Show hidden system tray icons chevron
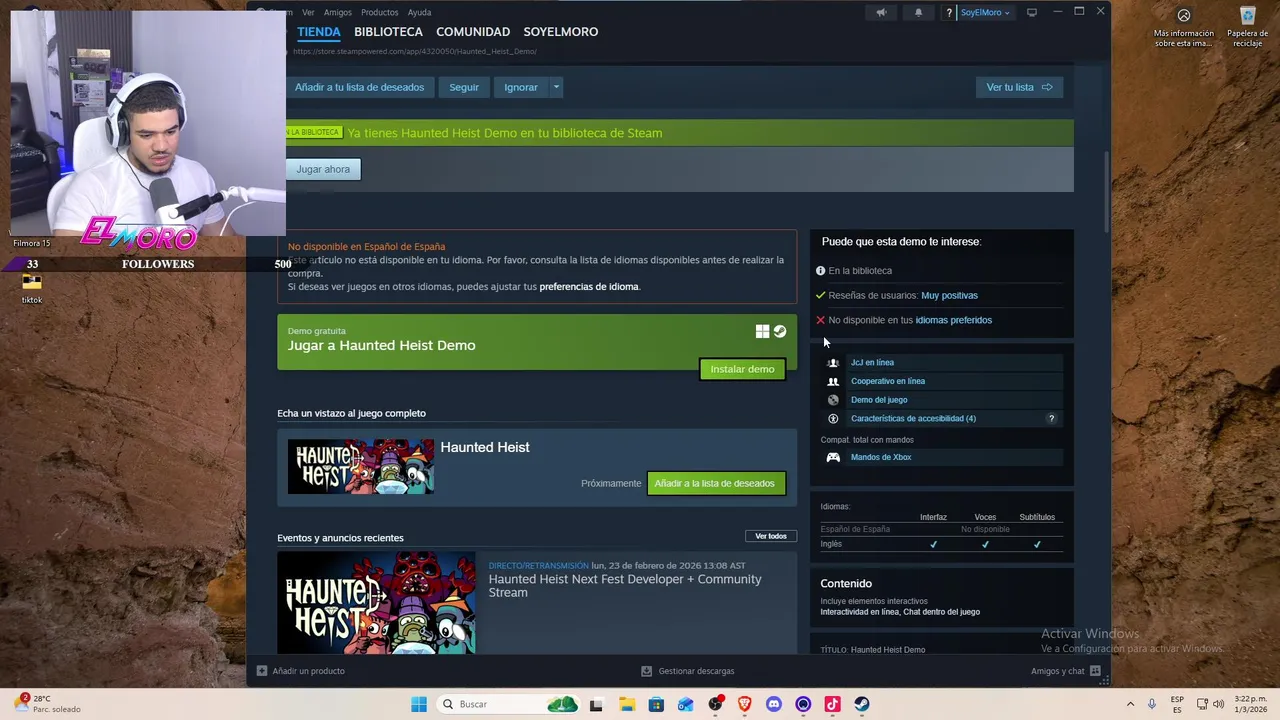The height and width of the screenshot is (720, 1280). [1130, 704]
